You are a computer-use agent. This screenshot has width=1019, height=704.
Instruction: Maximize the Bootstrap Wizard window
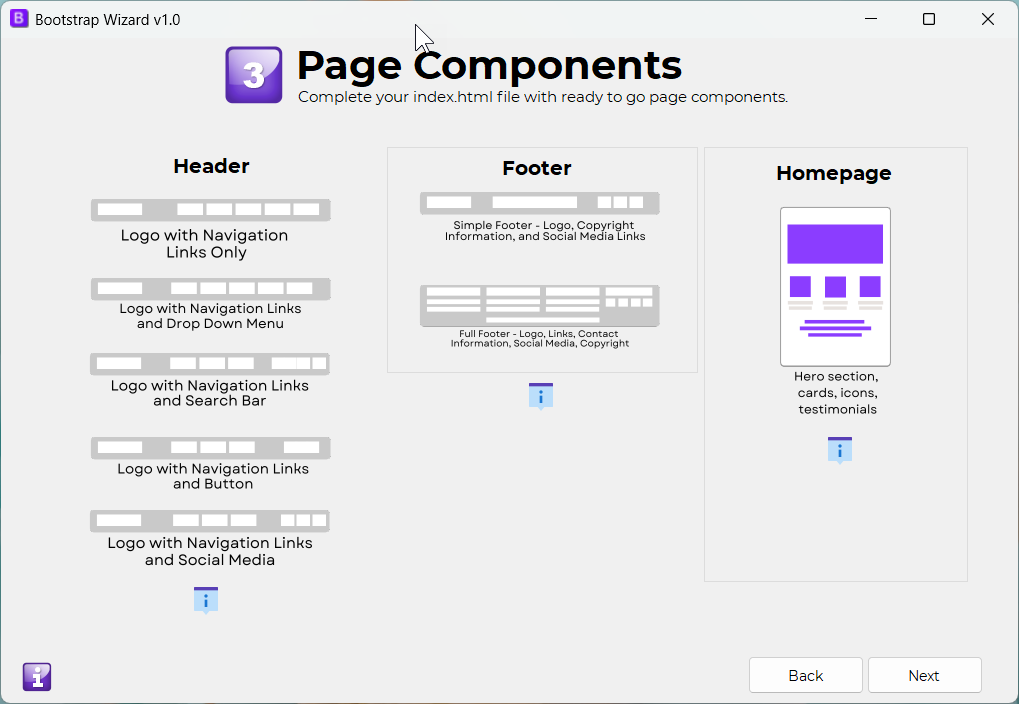pyautogui.click(x=928, y=19)
